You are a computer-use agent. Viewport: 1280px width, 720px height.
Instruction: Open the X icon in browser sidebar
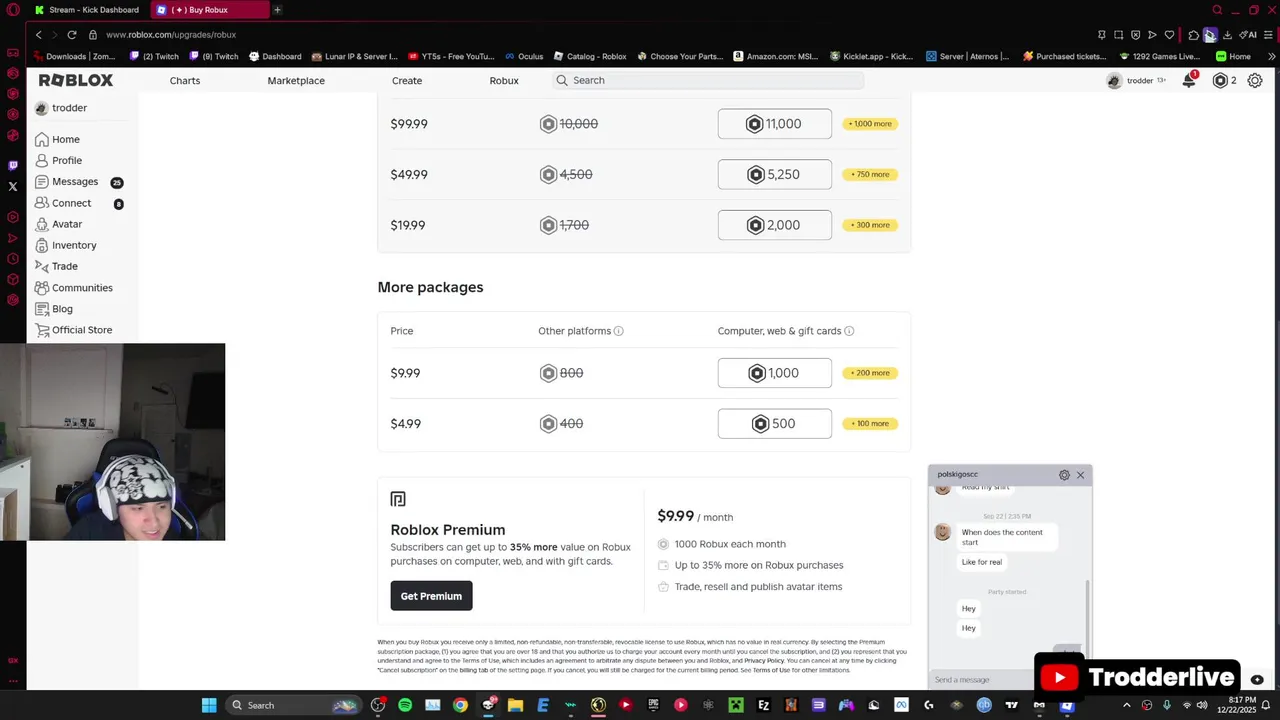[x=13, y=186]
